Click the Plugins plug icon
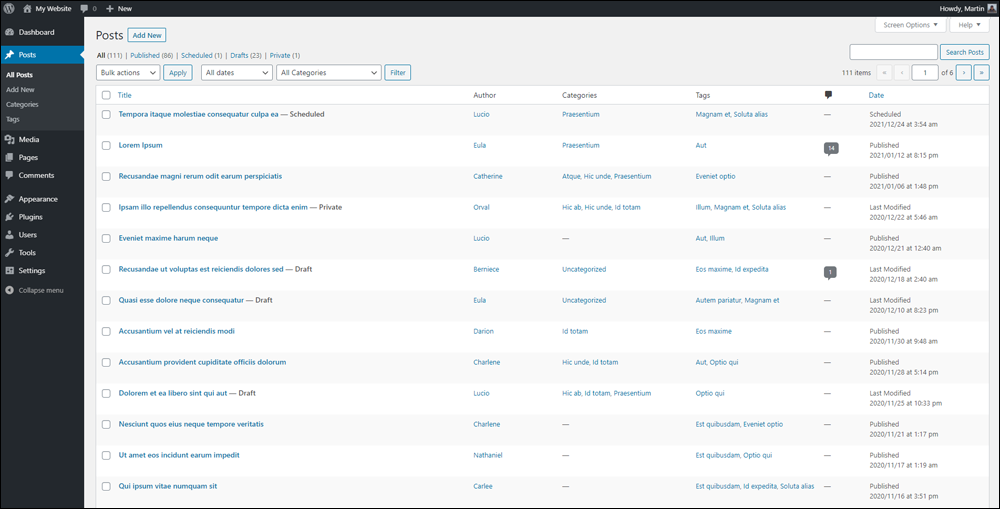Image resolution: width=1000 pixels, height=509 pixels. (10, 217)
